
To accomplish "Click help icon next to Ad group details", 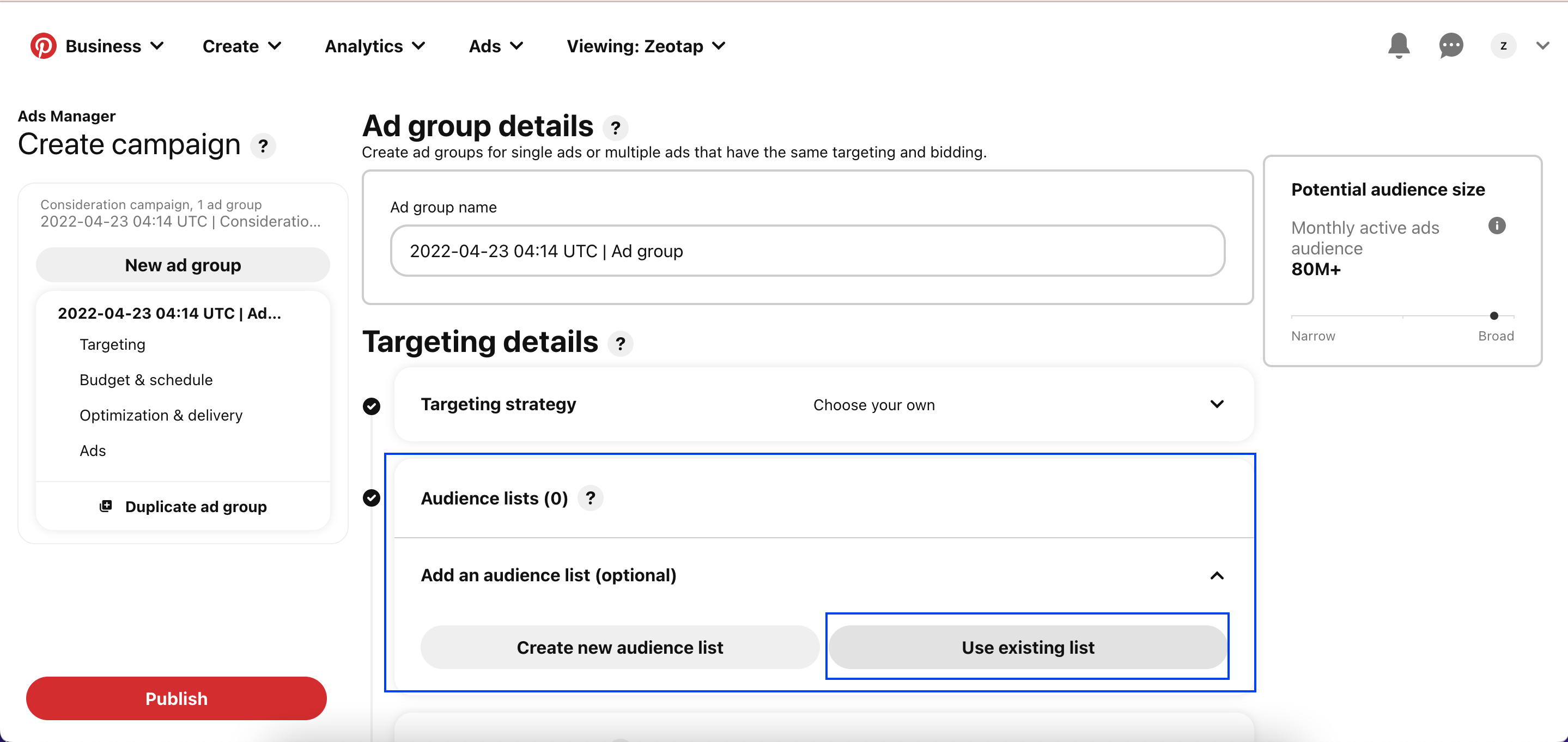I will [x=616, y=128].
